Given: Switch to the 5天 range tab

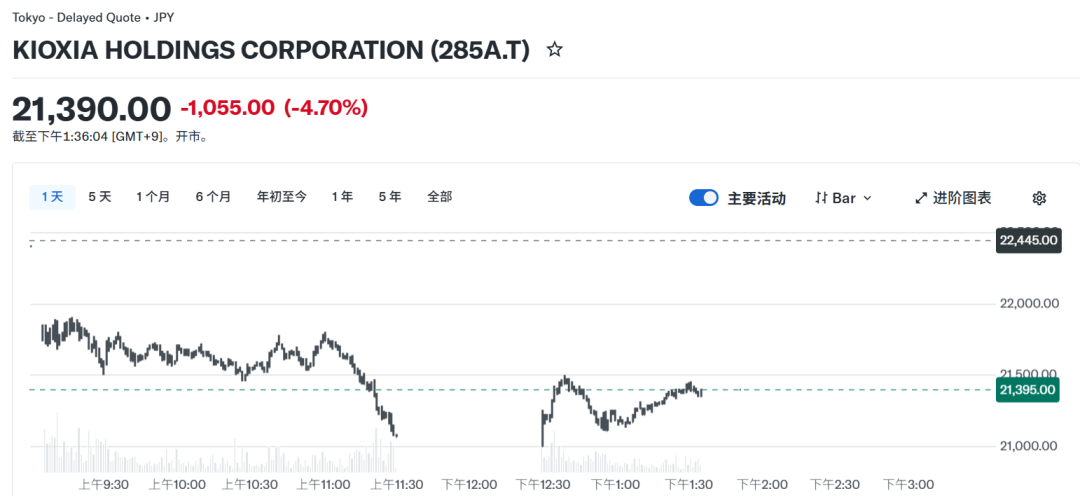Looking at the screenshot, I should 100,197.
